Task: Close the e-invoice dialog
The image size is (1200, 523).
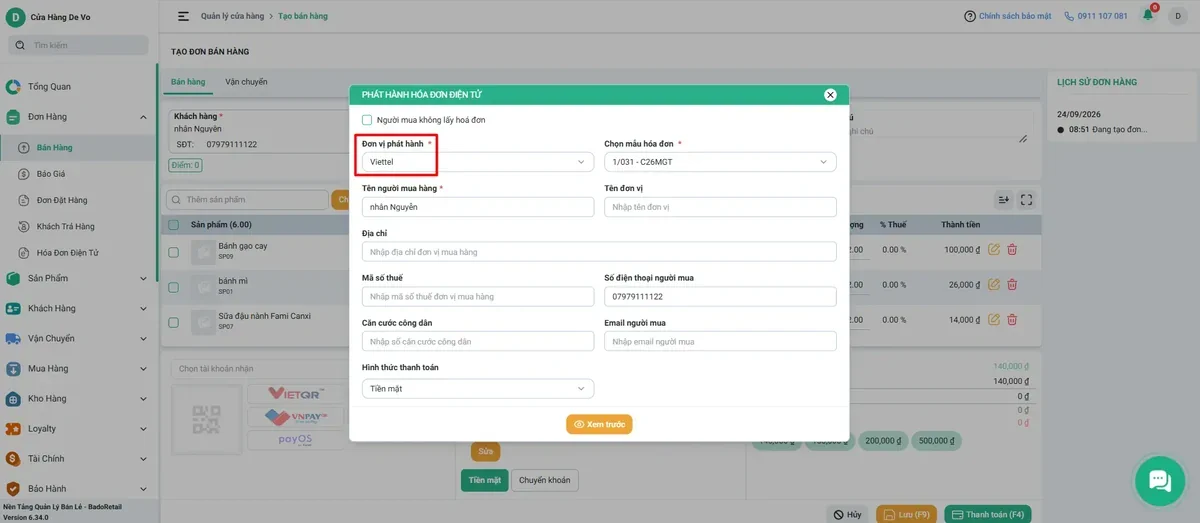Action: click(x=830, y=95)
